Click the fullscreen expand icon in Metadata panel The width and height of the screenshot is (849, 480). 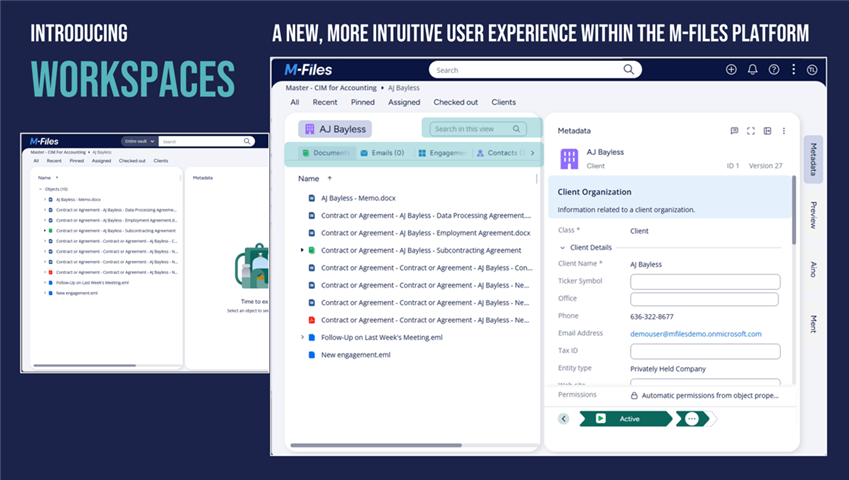(x=751, y=131)
